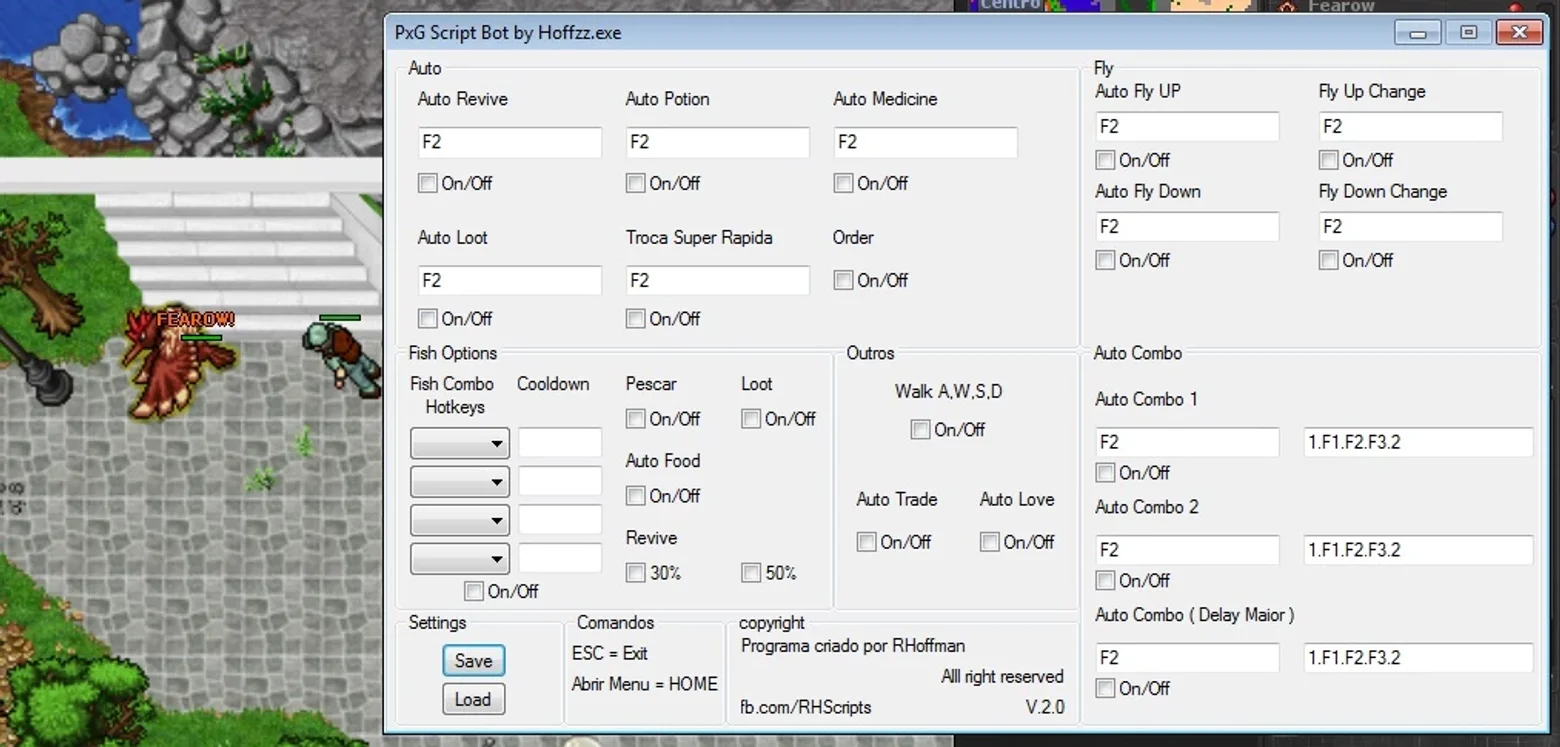
Task: Focus the Auto Combo 2 hotkey field
Action: (x=1187, y=550)
